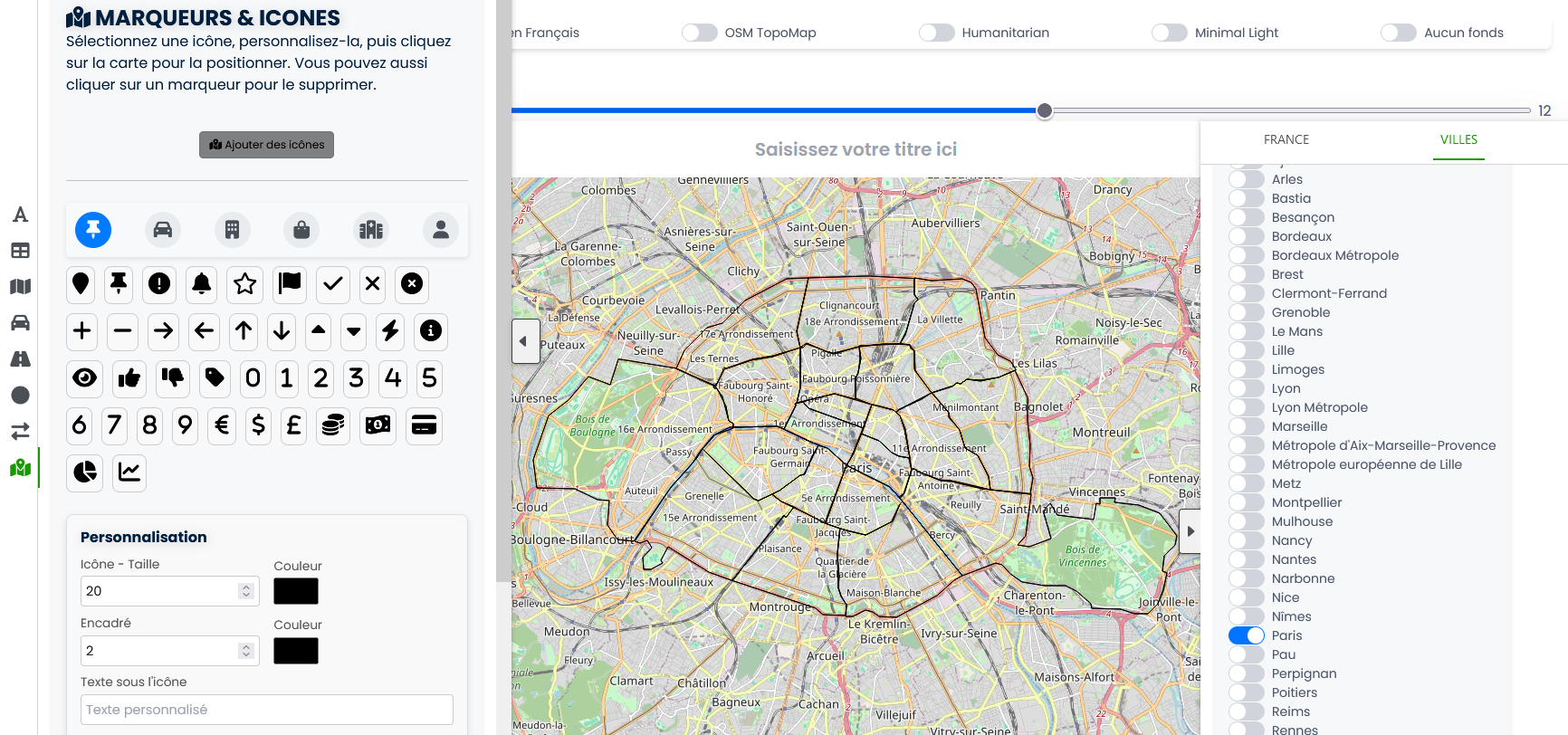Select the person icon category
Image resolution: width=1568 pixels, height=735 pixels.
pos(441,230)
